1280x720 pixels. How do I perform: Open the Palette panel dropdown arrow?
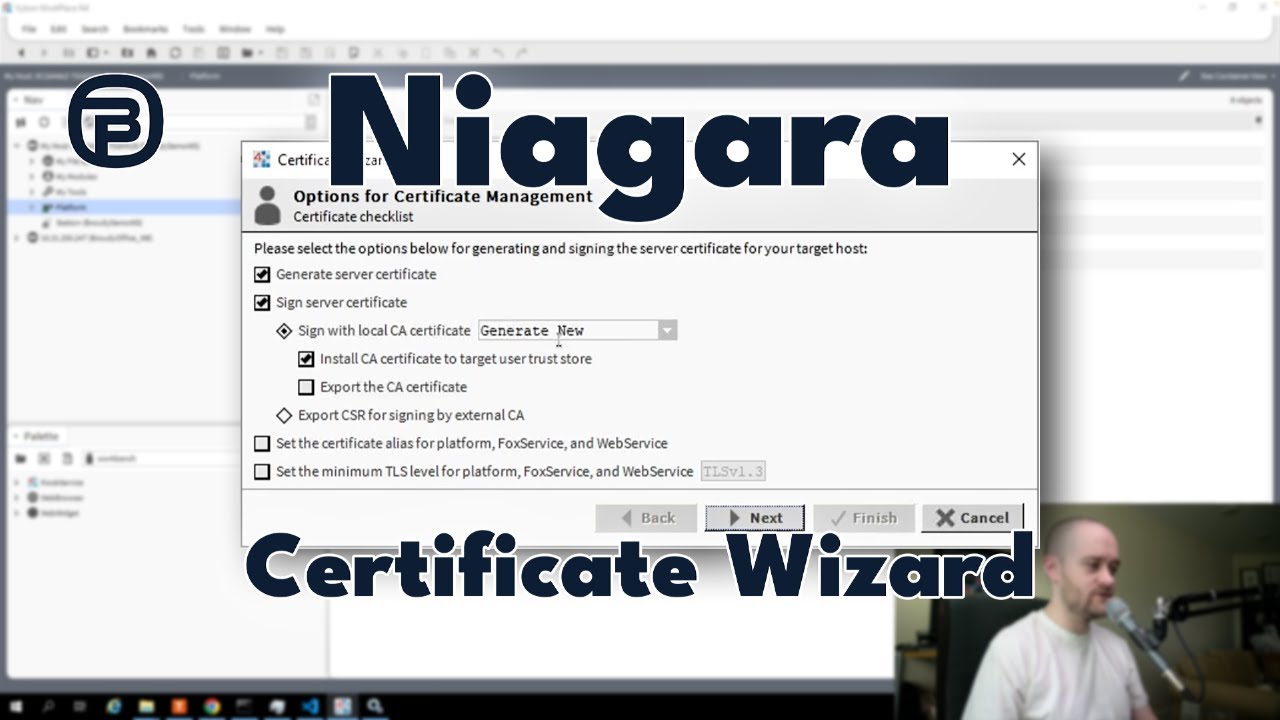15,436
